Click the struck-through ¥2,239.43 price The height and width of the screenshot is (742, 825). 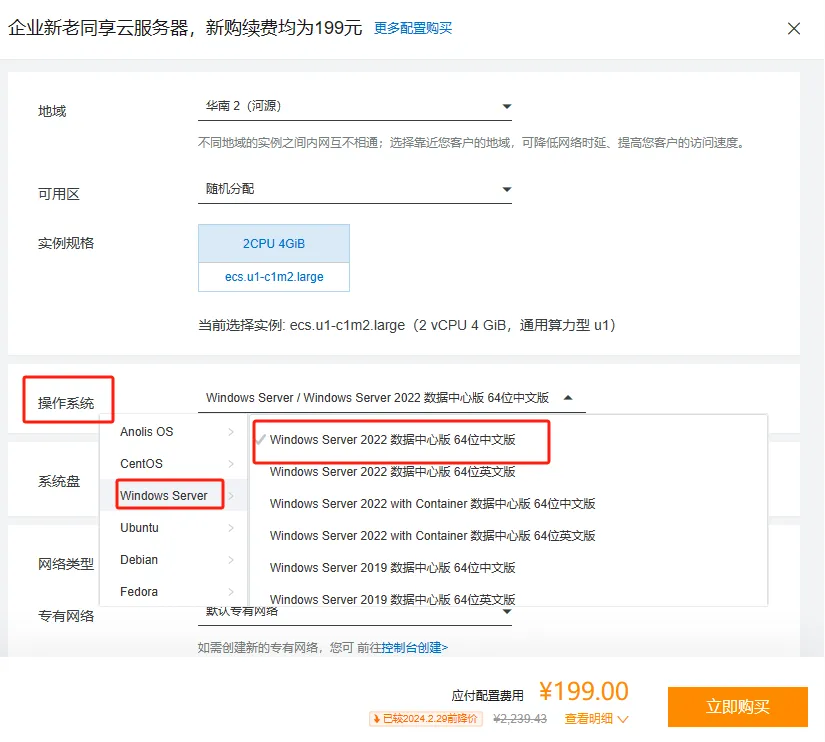pos(520,719)
